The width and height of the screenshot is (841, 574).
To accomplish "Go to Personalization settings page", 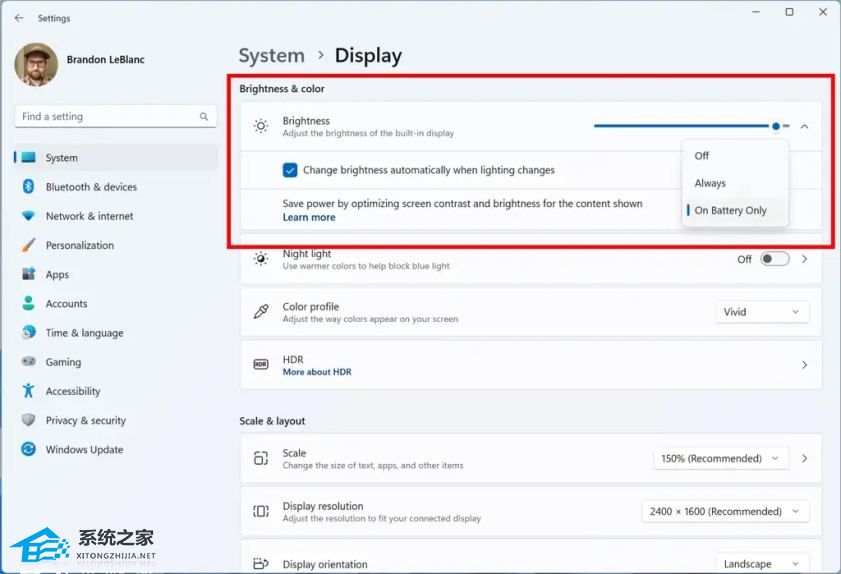I will (79, 245).
